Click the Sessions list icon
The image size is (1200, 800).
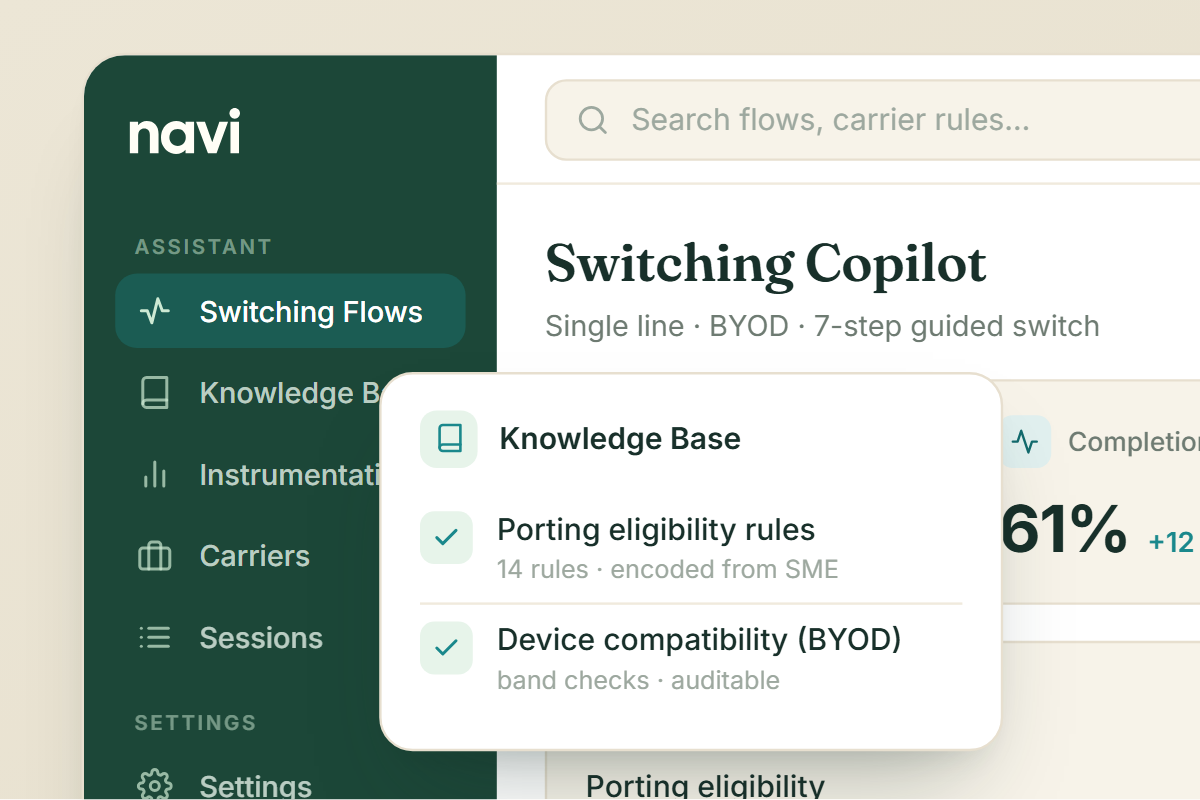154,637
